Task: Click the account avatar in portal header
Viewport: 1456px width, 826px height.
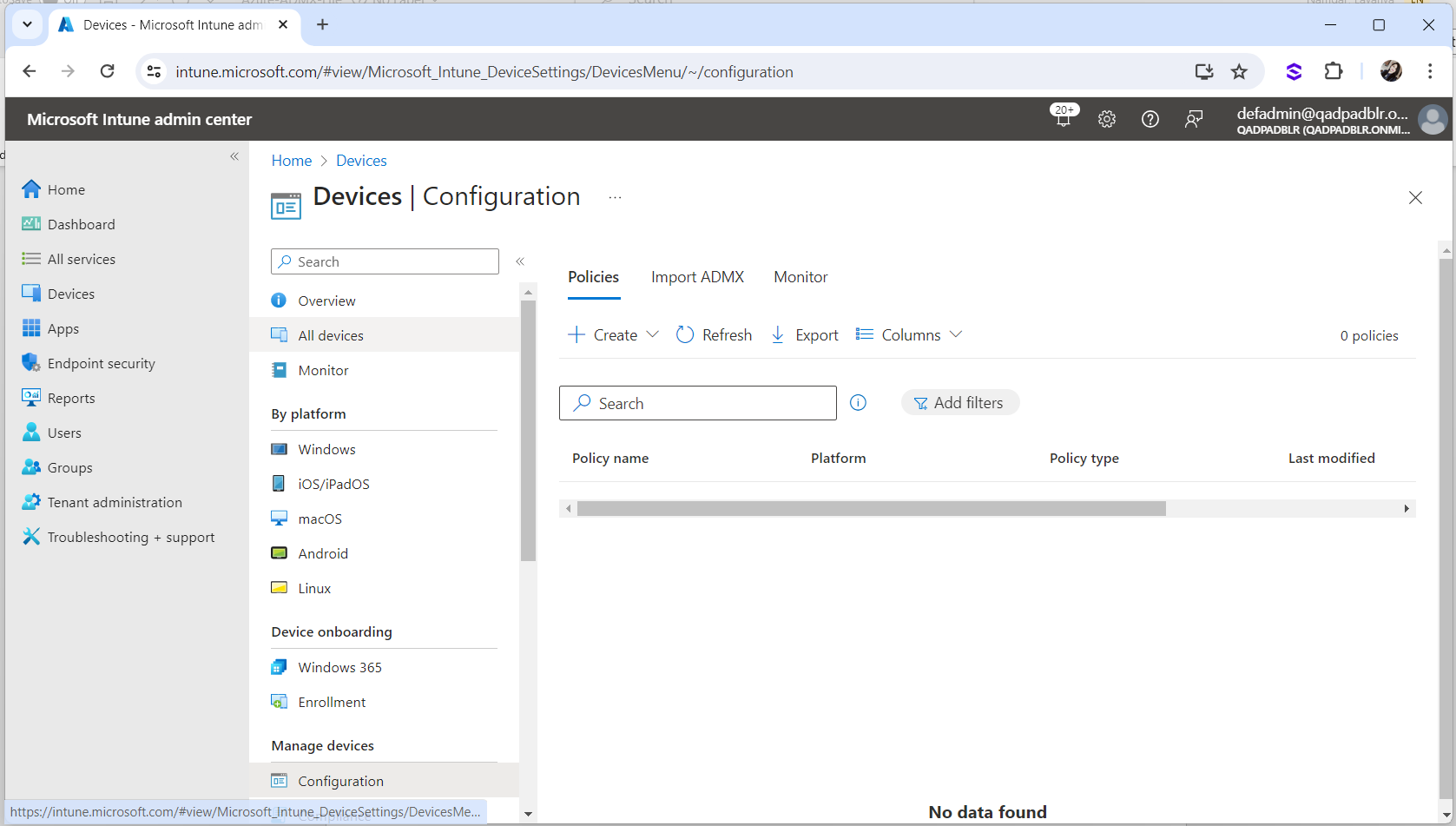Action: [1433, 119]
